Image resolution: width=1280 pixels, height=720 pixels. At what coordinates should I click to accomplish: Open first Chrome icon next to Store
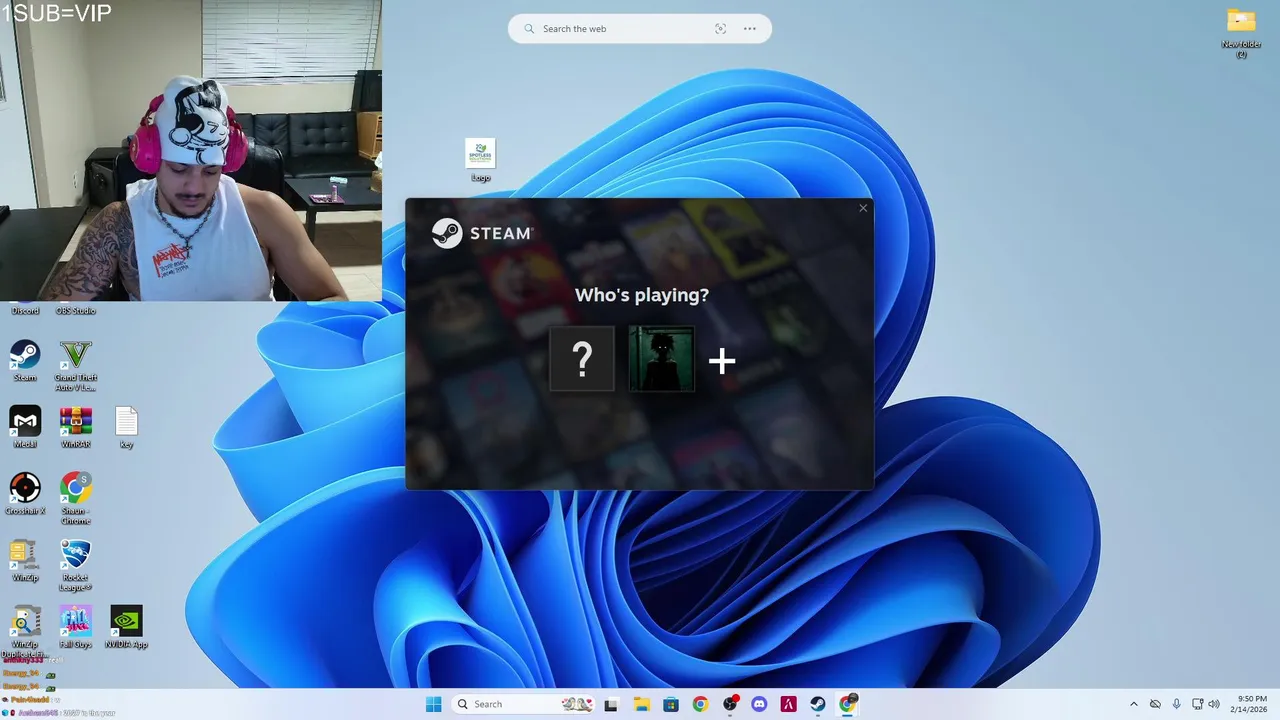point(700,704)
